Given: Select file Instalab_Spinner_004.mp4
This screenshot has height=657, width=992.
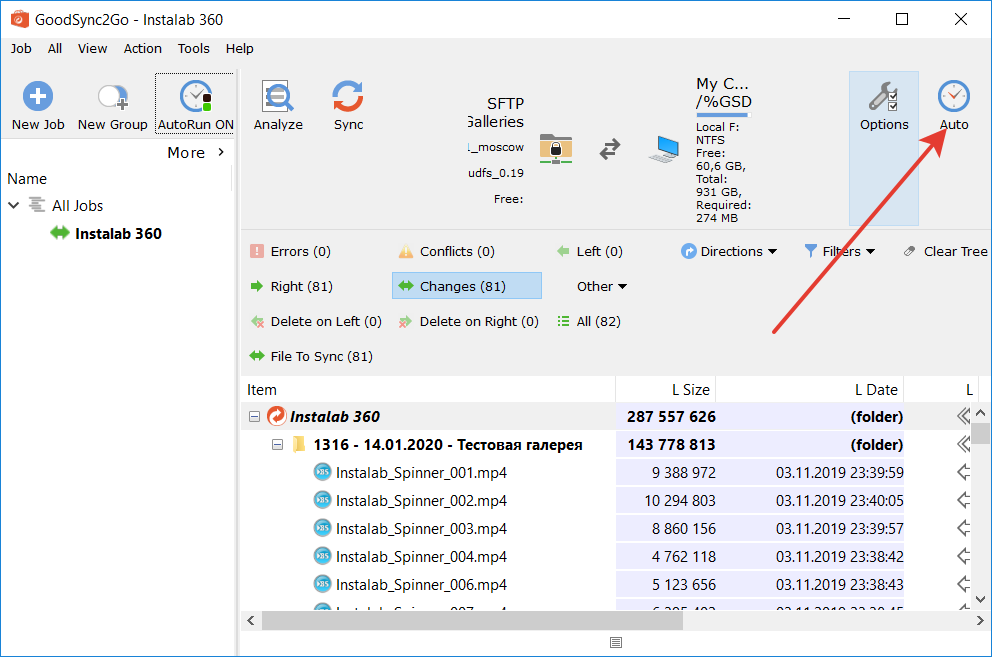Looking at the screenshot, I should (421, 556).
